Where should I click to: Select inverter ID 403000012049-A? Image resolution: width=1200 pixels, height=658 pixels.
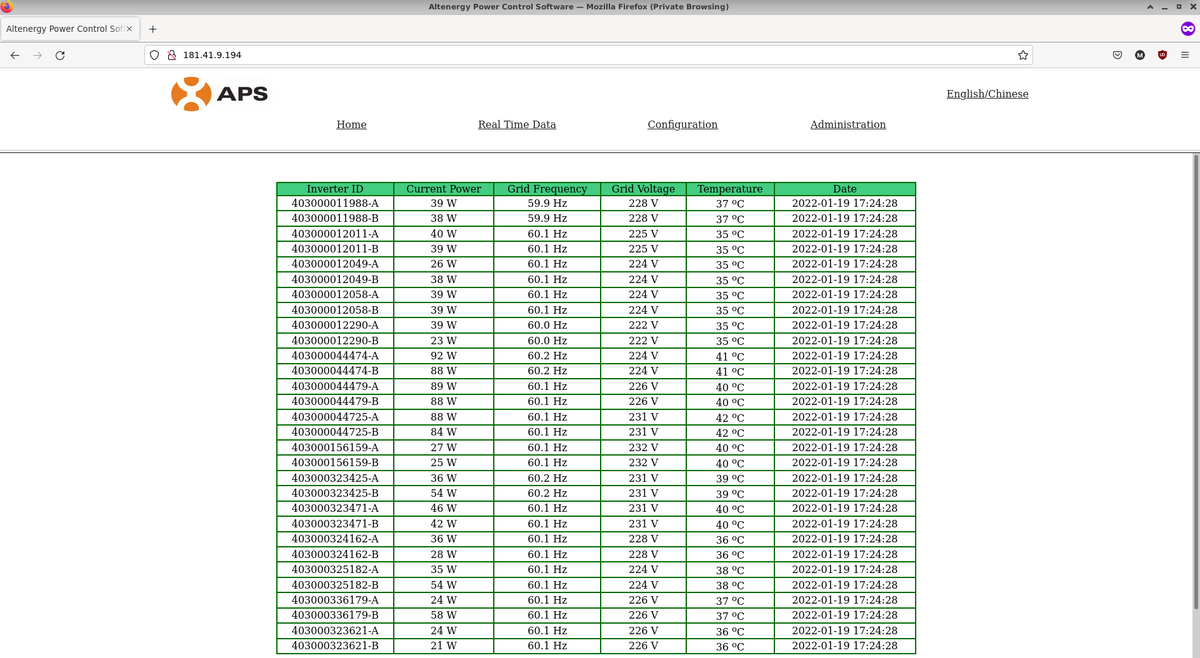[335, 264]
